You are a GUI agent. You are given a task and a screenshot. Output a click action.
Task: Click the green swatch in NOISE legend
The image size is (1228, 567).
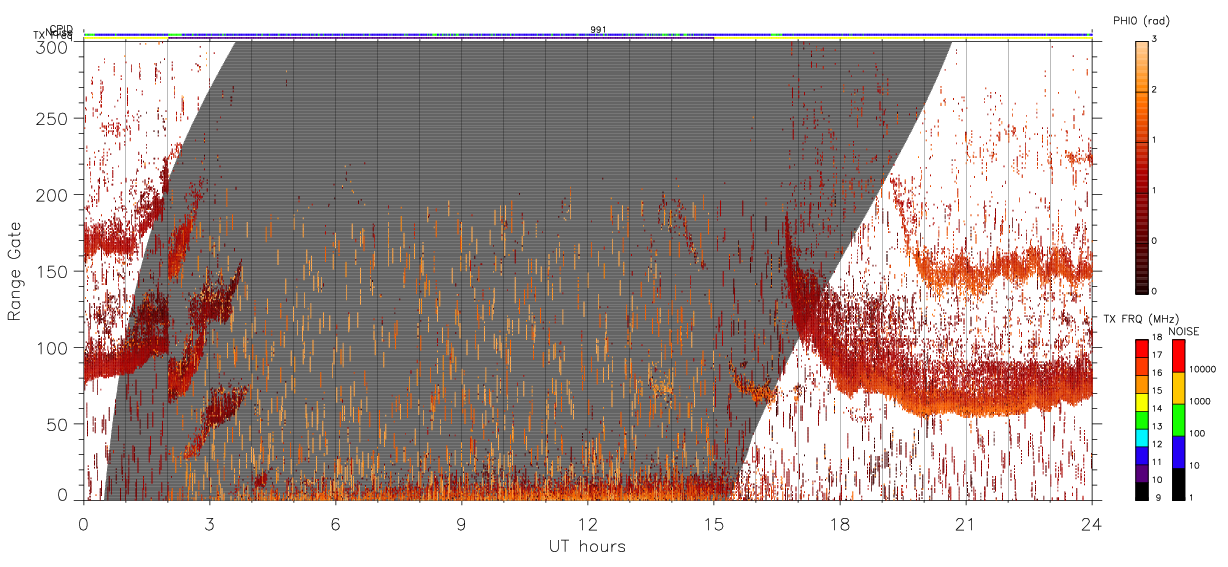[1179, 420]
